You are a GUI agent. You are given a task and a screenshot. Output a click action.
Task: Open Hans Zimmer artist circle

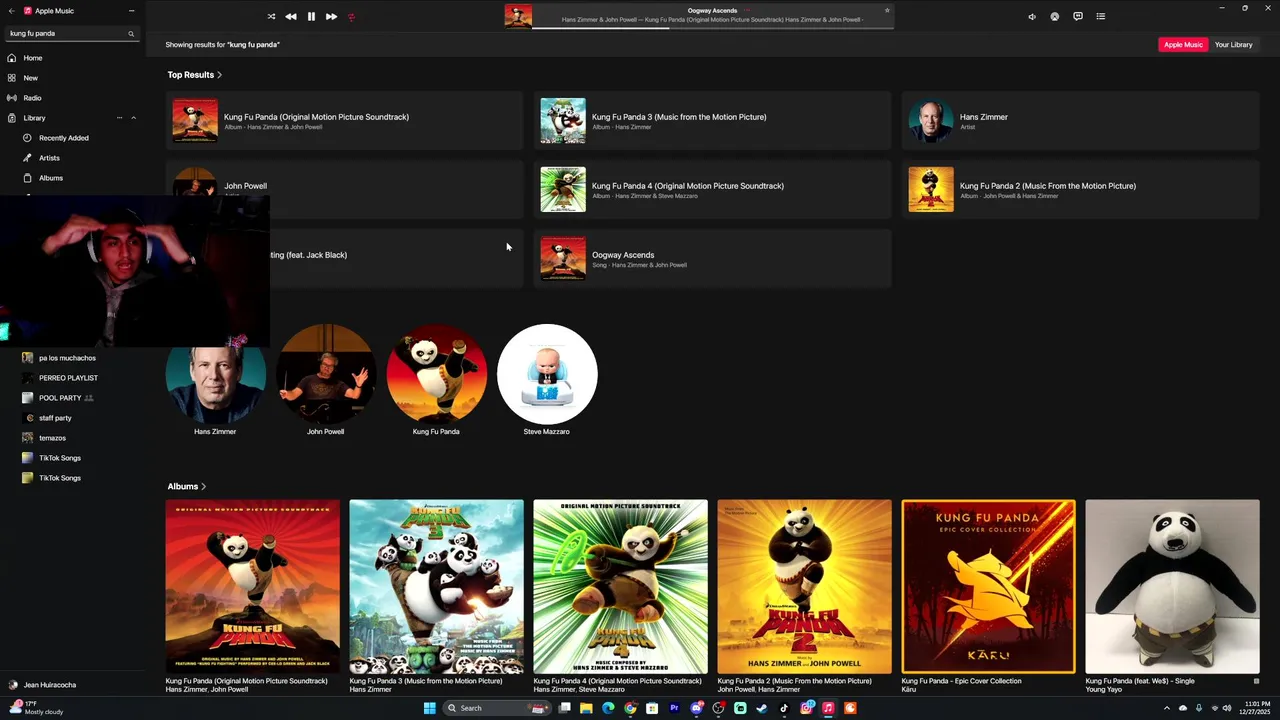(215, 373)
